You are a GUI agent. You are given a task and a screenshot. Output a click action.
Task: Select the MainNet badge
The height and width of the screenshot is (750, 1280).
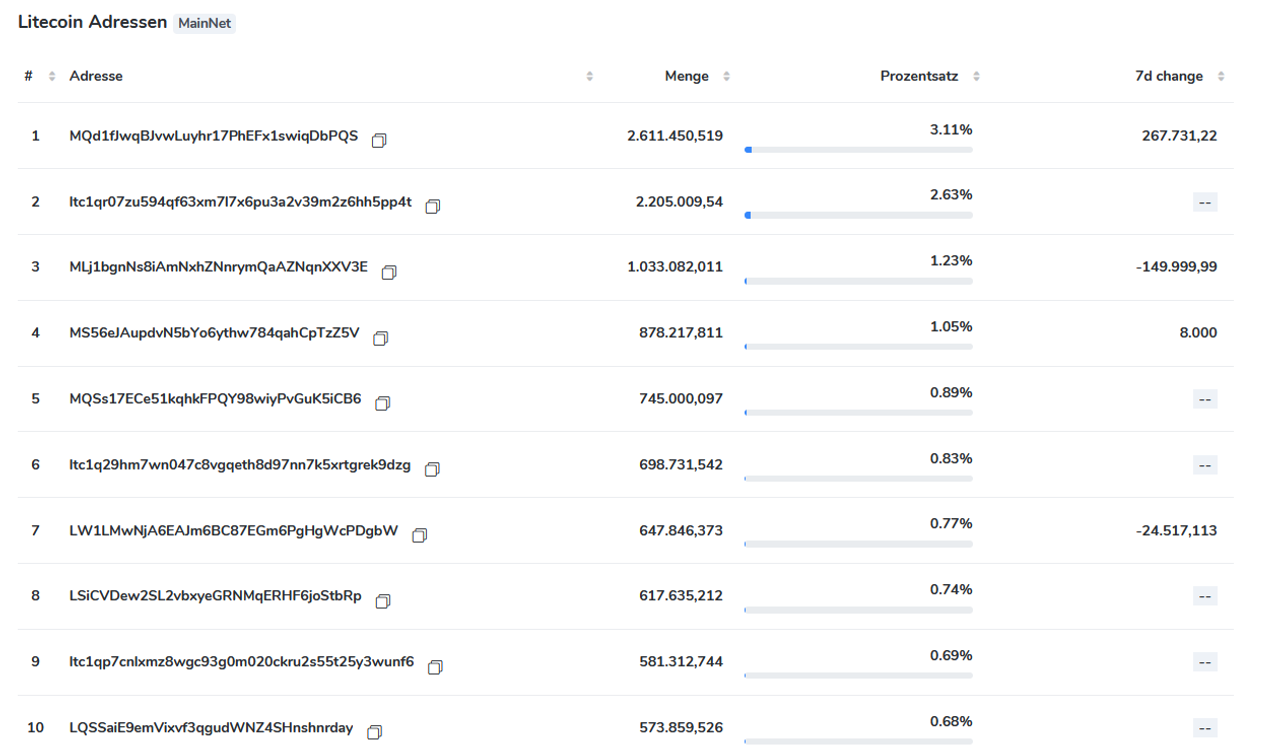coord(204,23)
